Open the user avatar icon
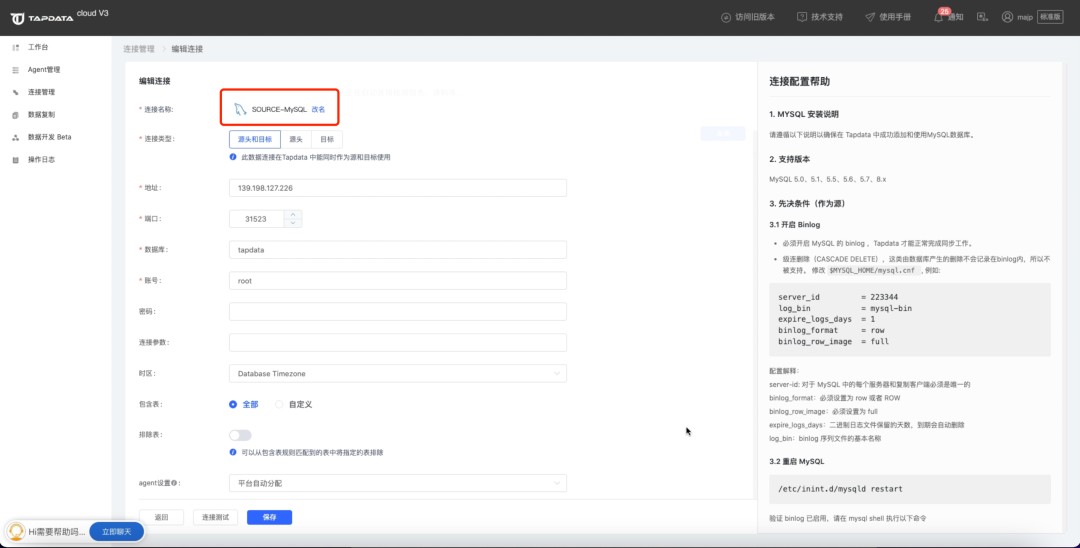Viewport: 1080px width, 548px height. [x=1007, y=17]
